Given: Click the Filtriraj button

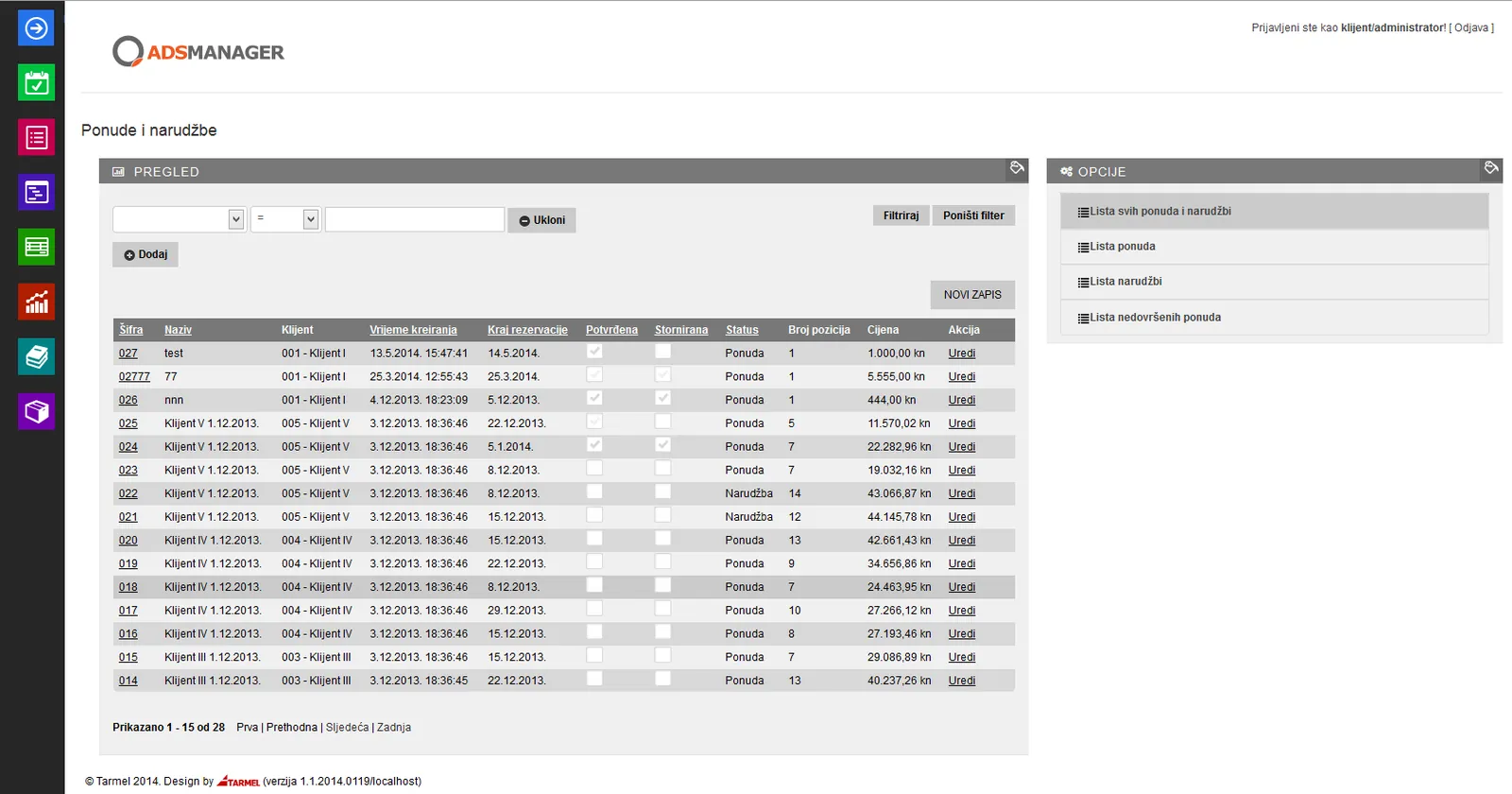Looking at the screenshot, I should (x=901, y=216).
